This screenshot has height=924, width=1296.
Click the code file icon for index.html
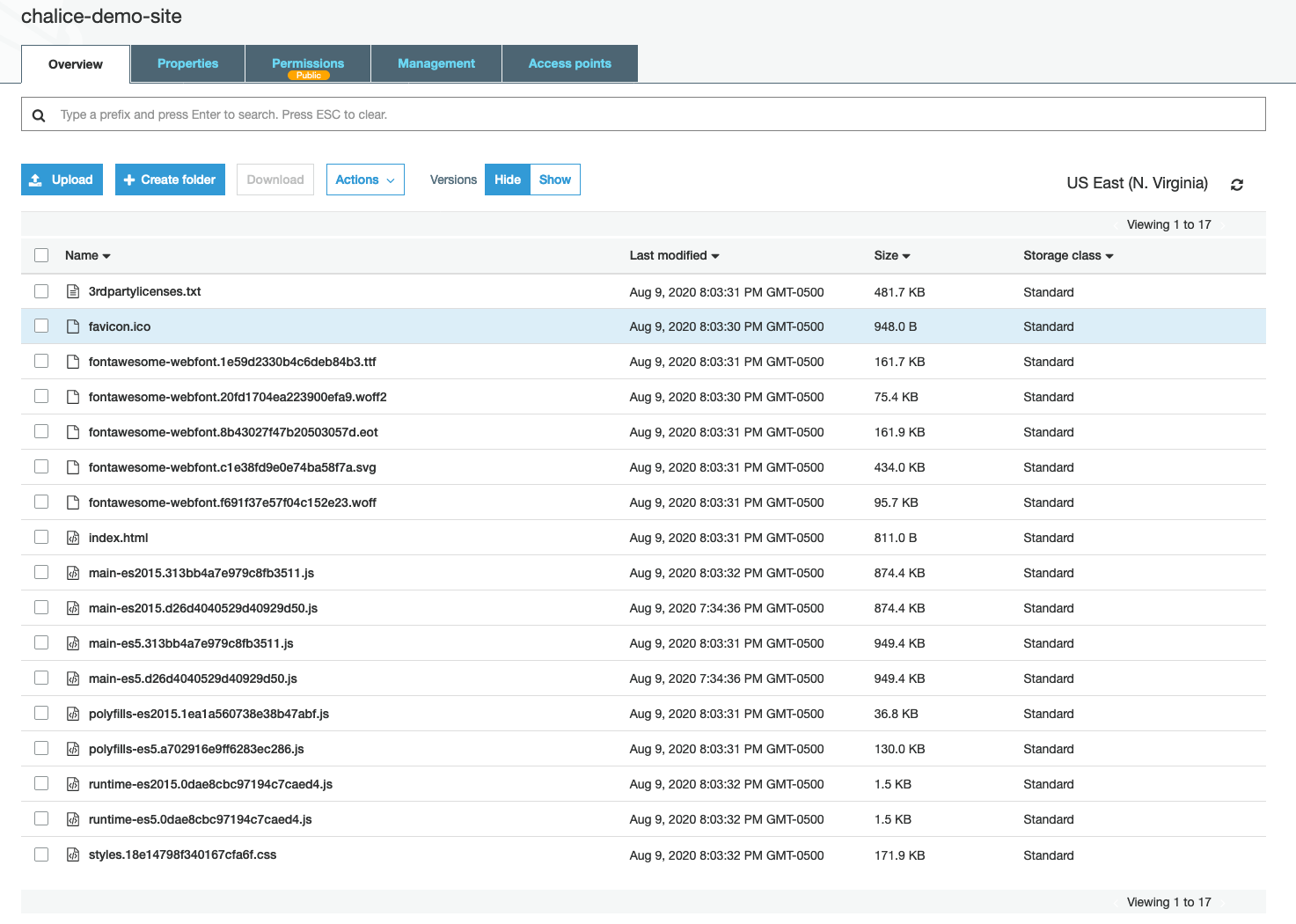coord(74,538)
